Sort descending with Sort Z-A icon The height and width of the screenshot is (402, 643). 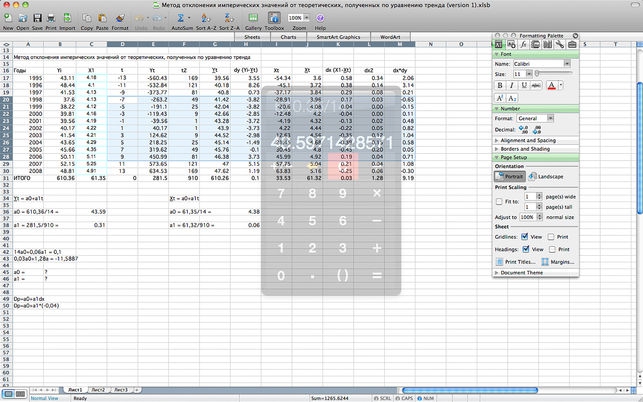tap(229, 18)
